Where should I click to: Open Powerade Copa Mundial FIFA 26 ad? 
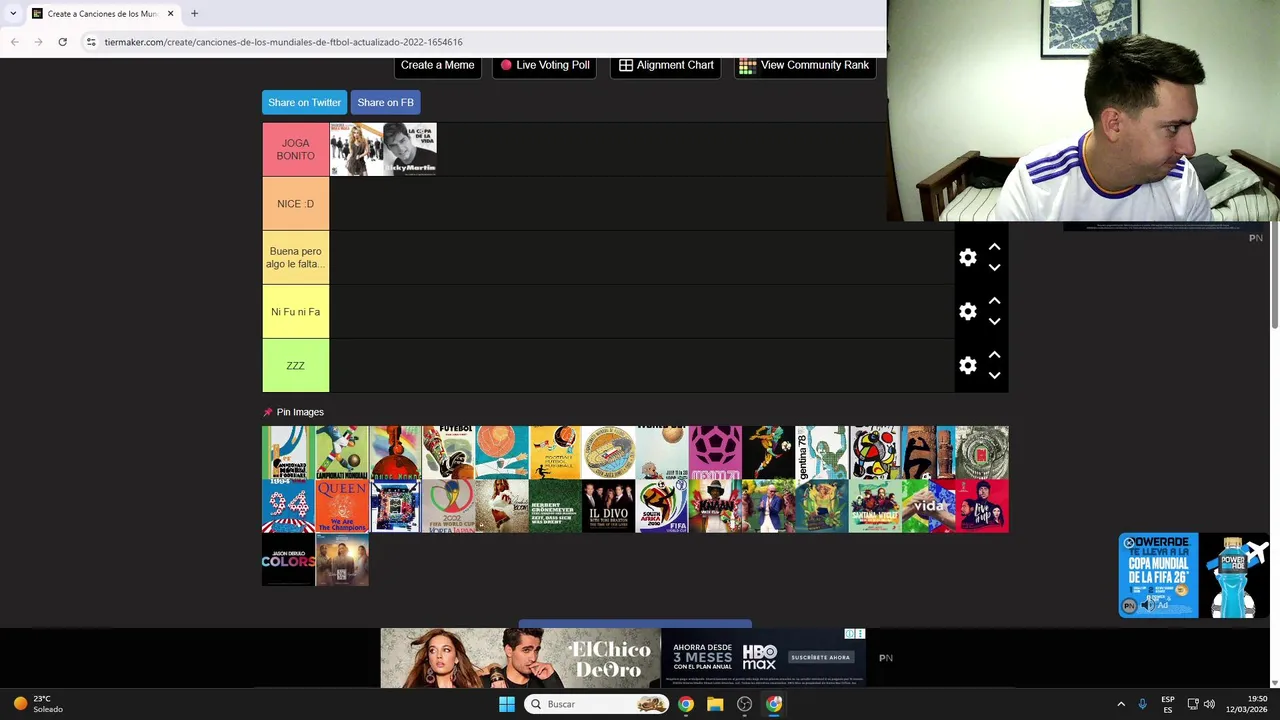coord(1193,575)
